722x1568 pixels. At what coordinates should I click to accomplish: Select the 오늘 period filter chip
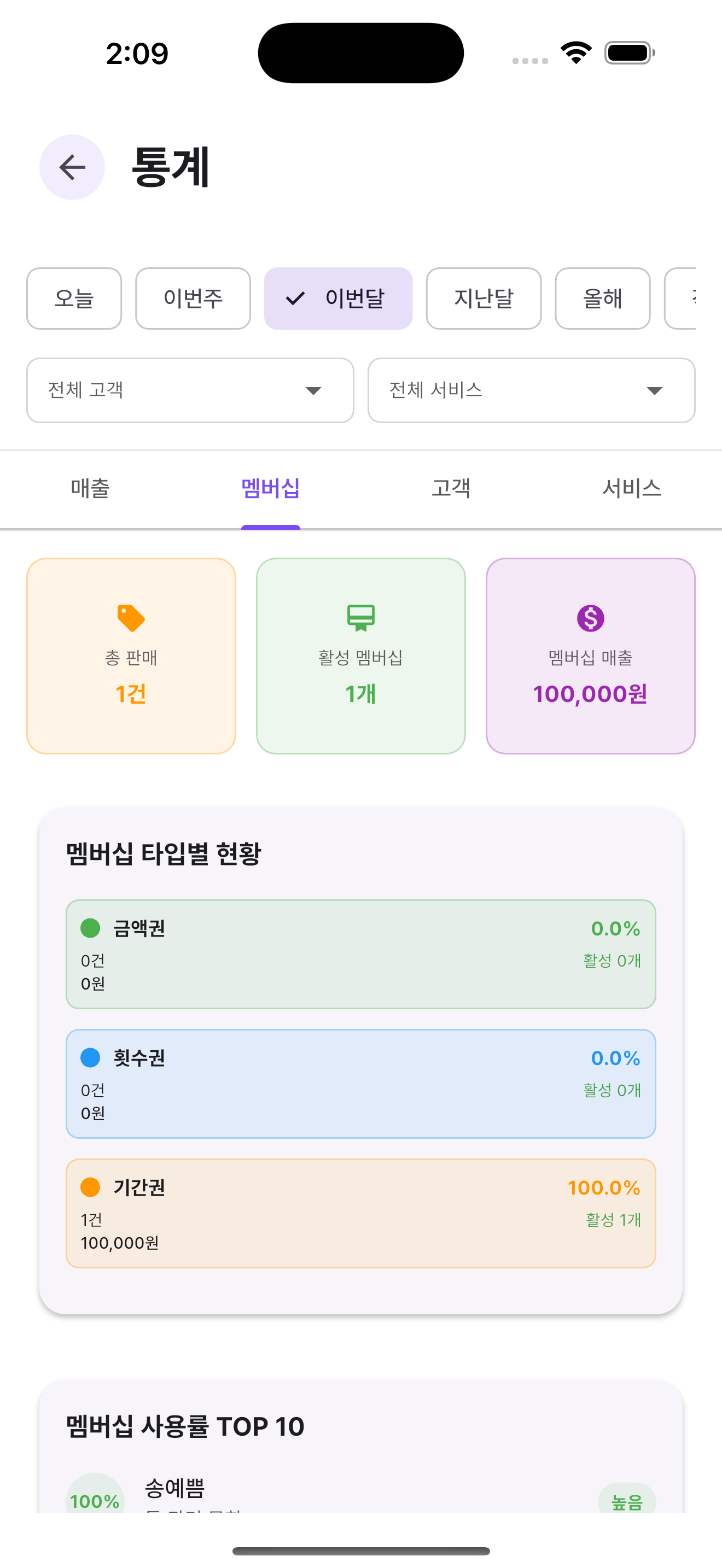74,299
